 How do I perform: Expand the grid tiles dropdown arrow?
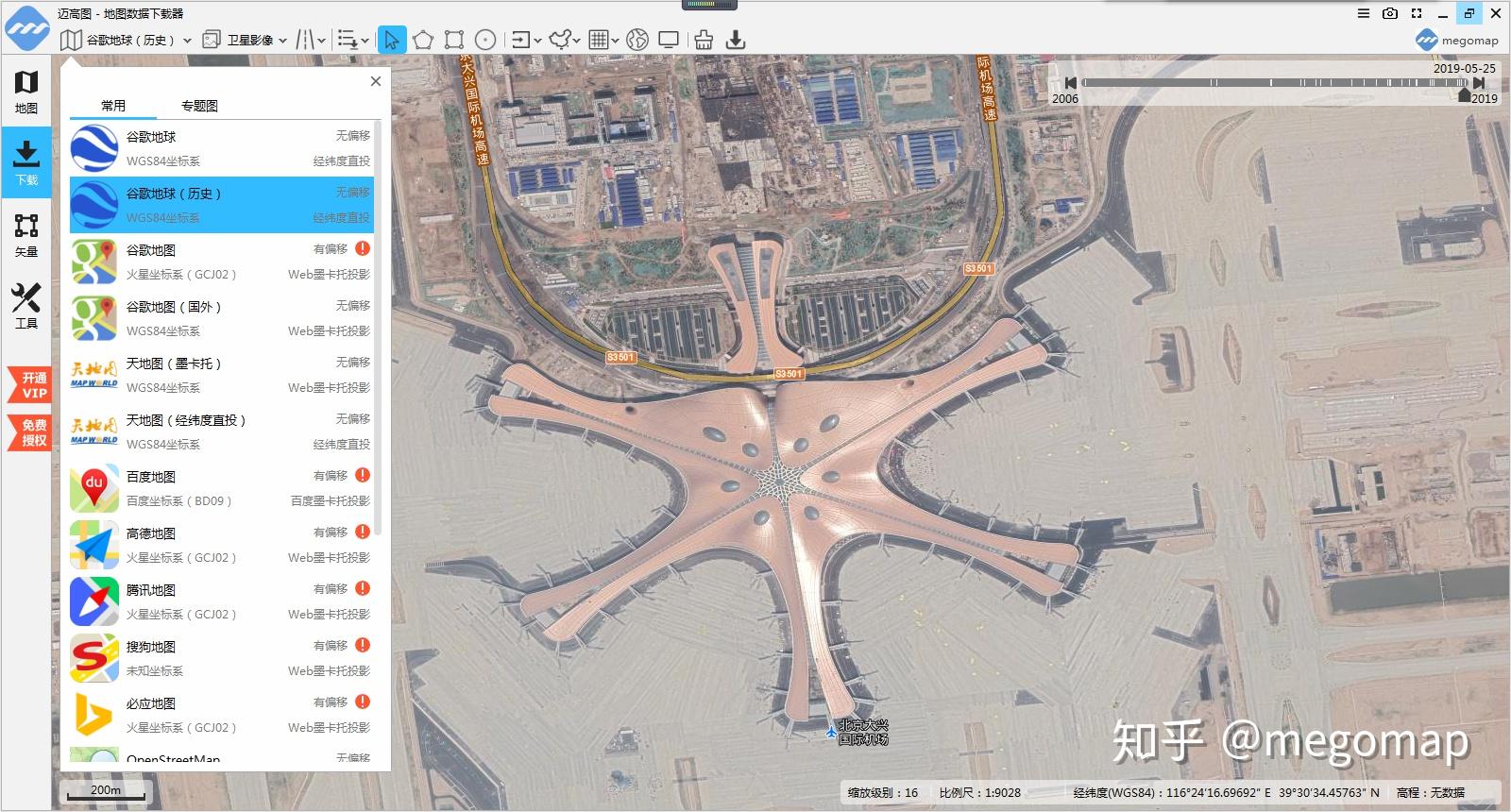(615, 41)
